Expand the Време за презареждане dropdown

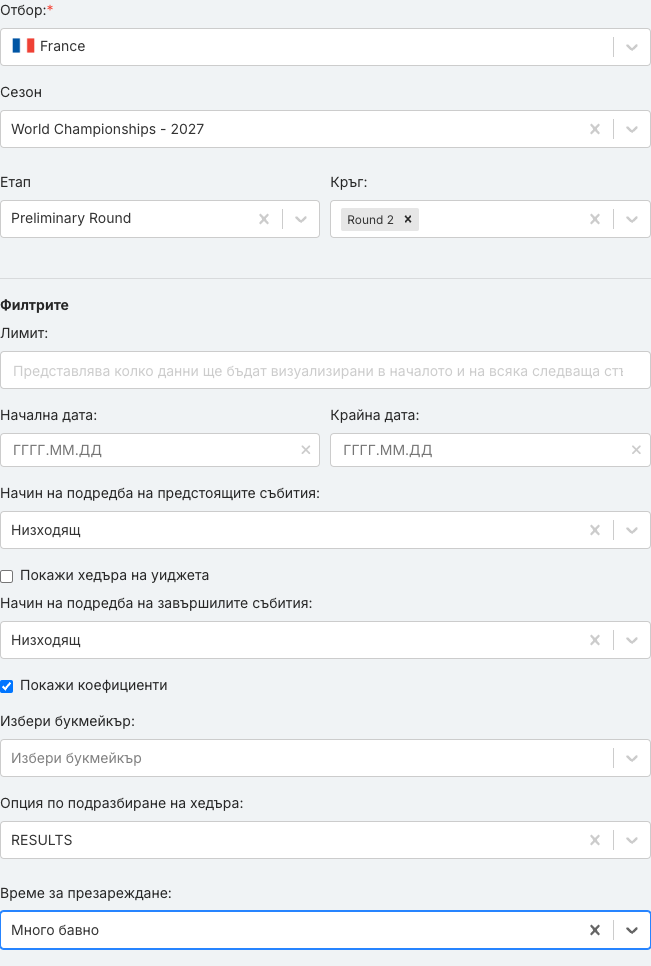pyautogui.click(x=631, y=930)
